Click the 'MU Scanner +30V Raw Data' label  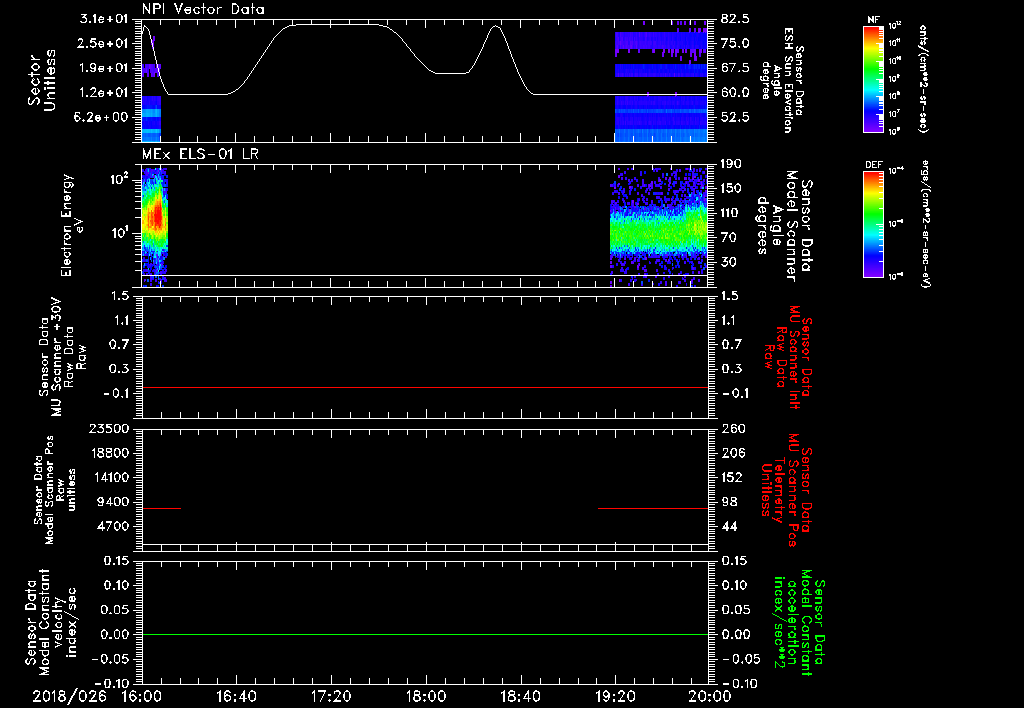tap(62, 357)
